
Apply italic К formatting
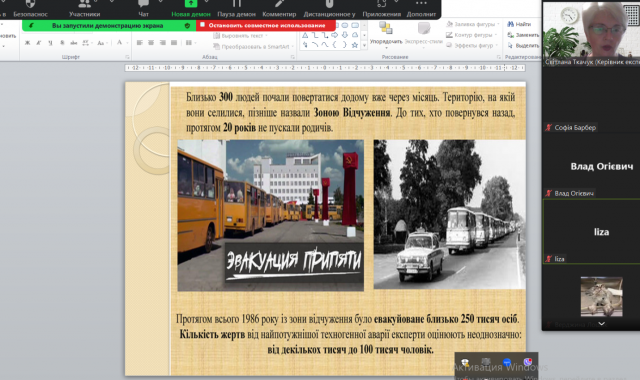(x=39, y=42)
